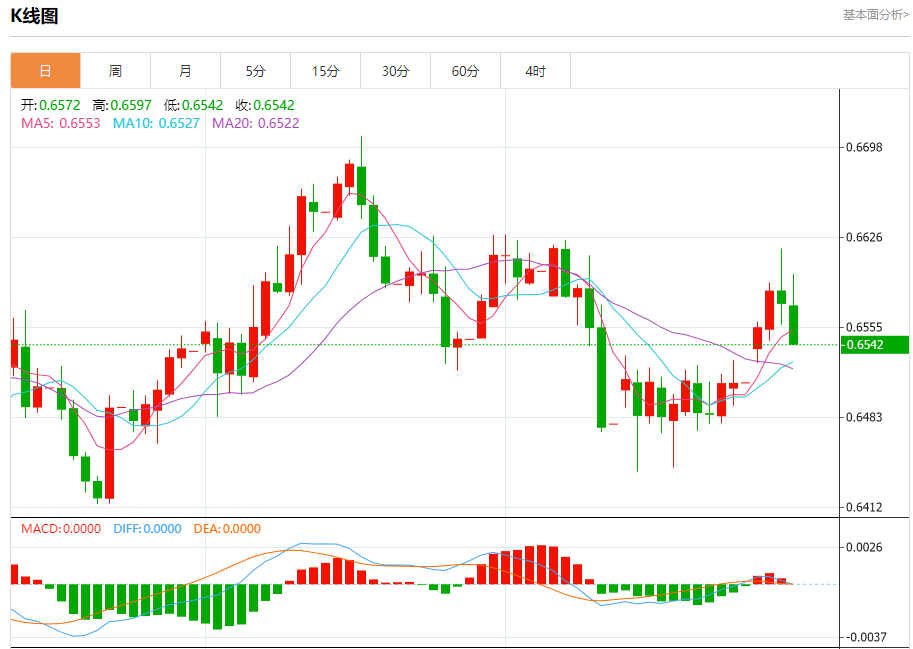Click the DEA value label
This screenshot has height=649, width=913.
tap(226, 529)
